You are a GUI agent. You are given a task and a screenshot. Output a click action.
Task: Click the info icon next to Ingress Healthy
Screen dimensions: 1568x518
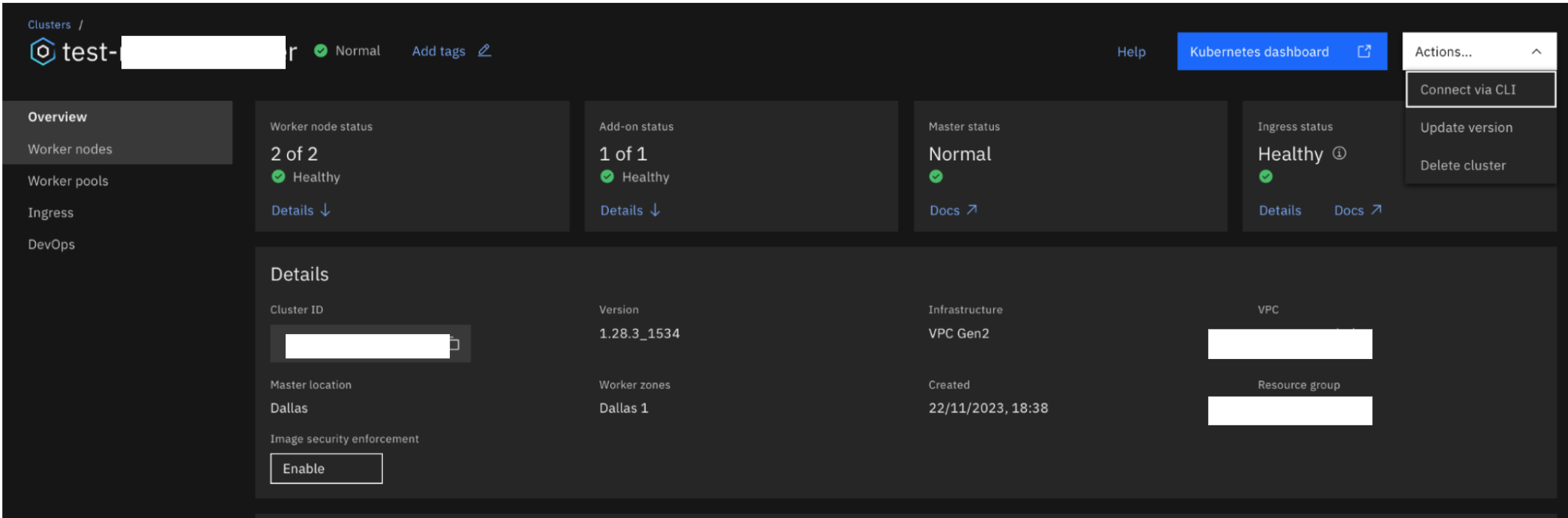pos(1339,153)
